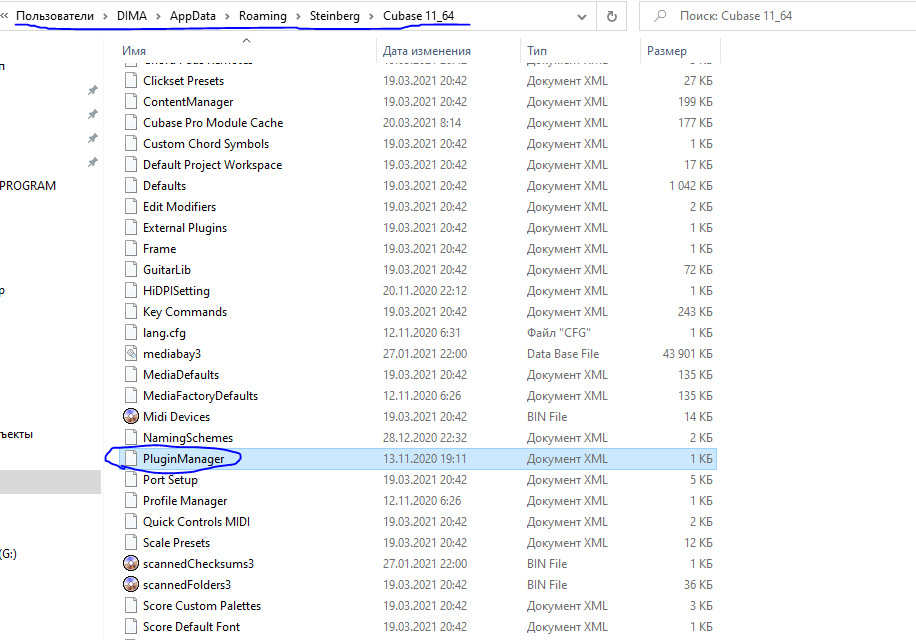Expand the chevron after AppData breadcrumb

227,16
